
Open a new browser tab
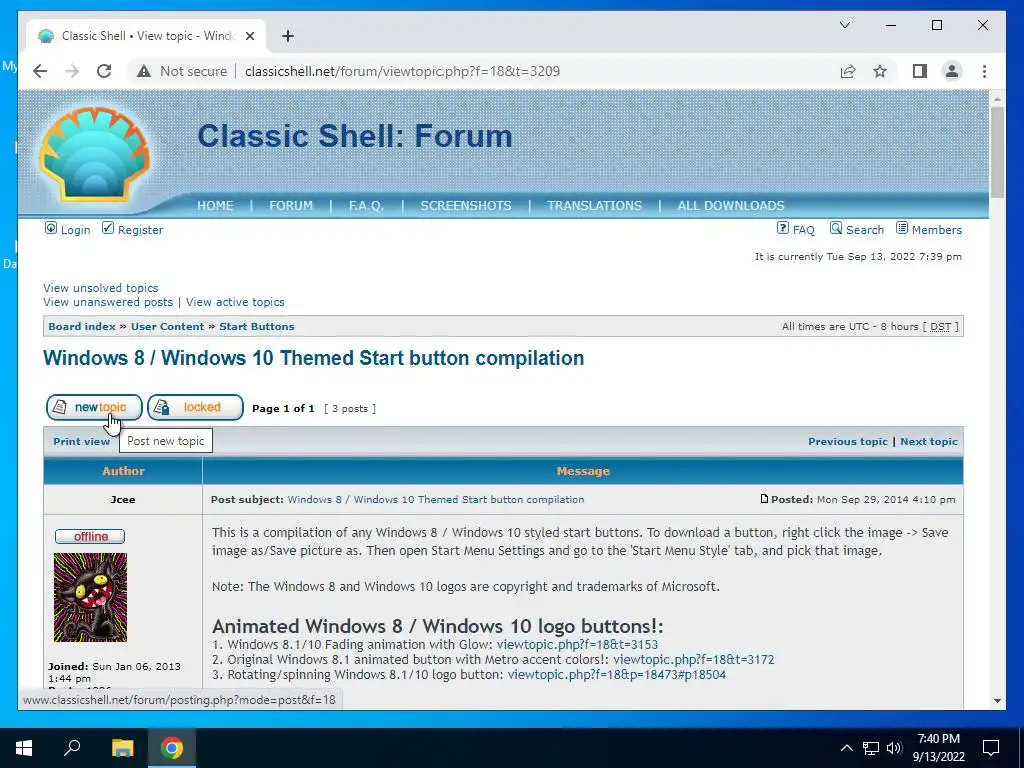(x=288, y=36)
